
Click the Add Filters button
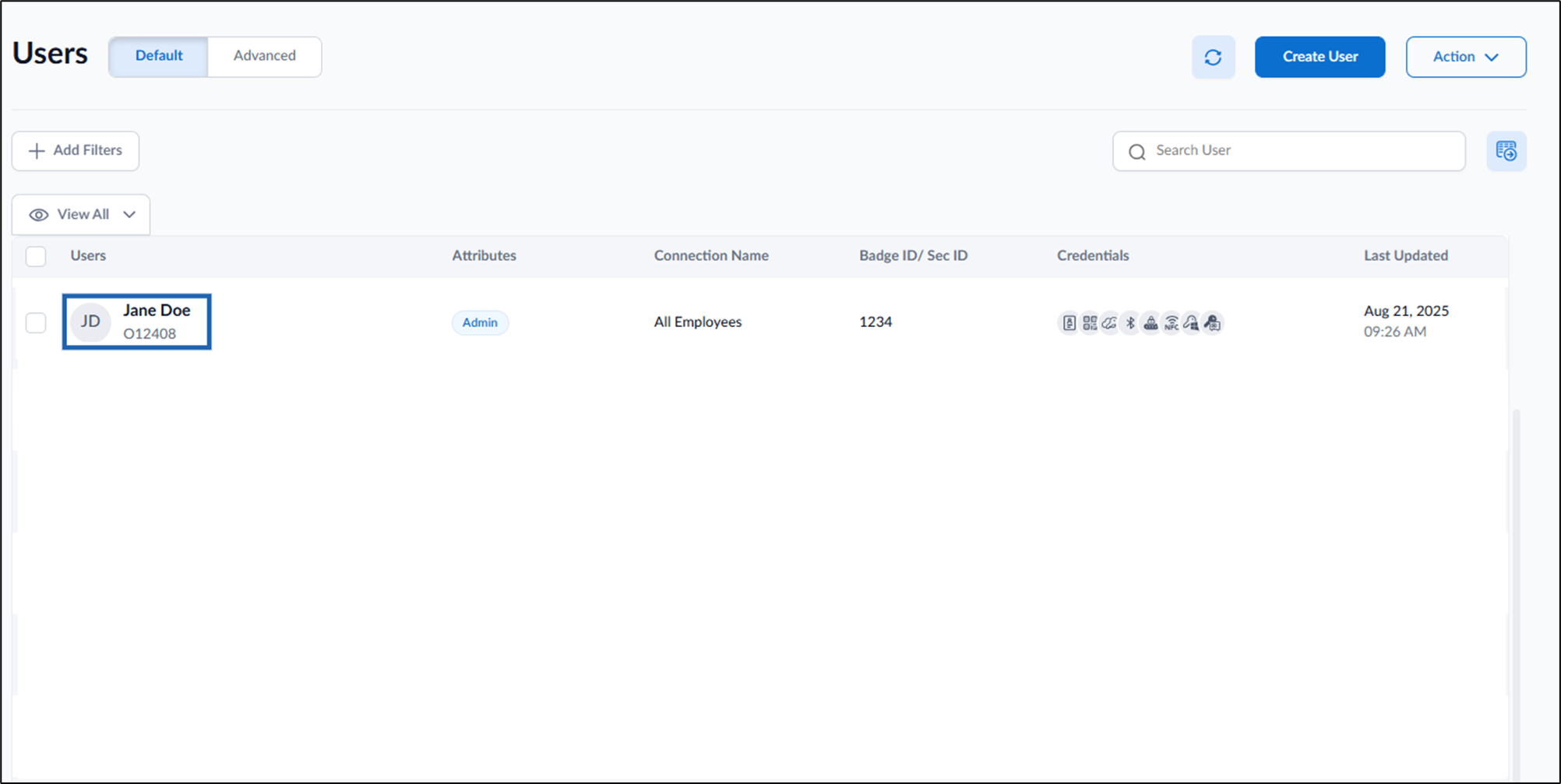tap(76, 151)
